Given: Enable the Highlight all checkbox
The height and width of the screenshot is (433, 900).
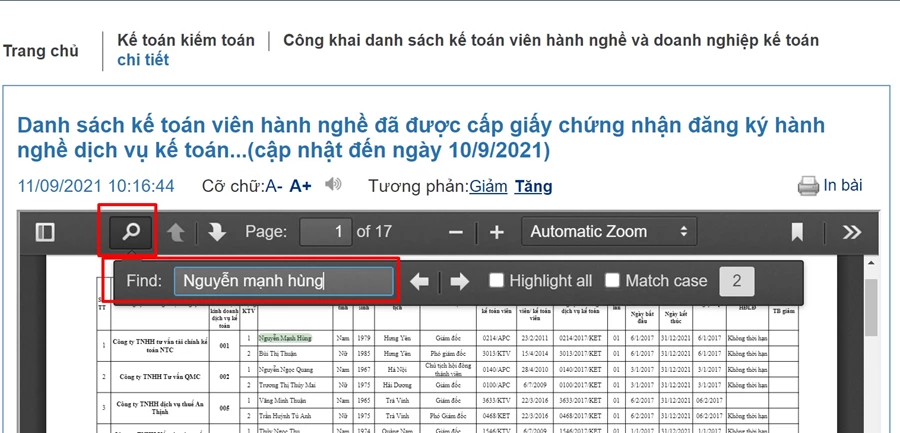Looking at the screenshot, I should click(x=496, y=280).
